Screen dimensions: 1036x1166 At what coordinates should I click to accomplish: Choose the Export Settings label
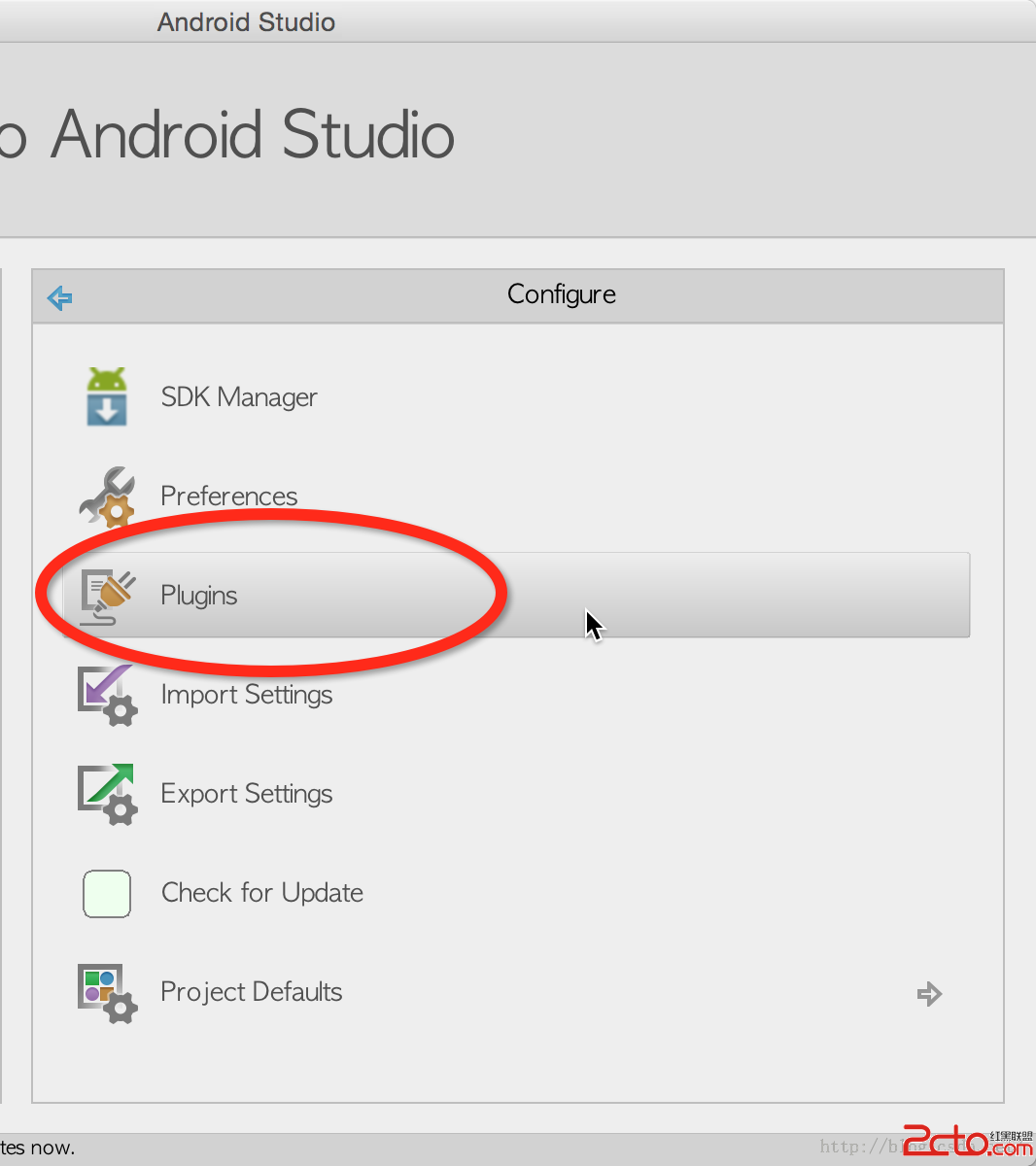coord(247,794)
